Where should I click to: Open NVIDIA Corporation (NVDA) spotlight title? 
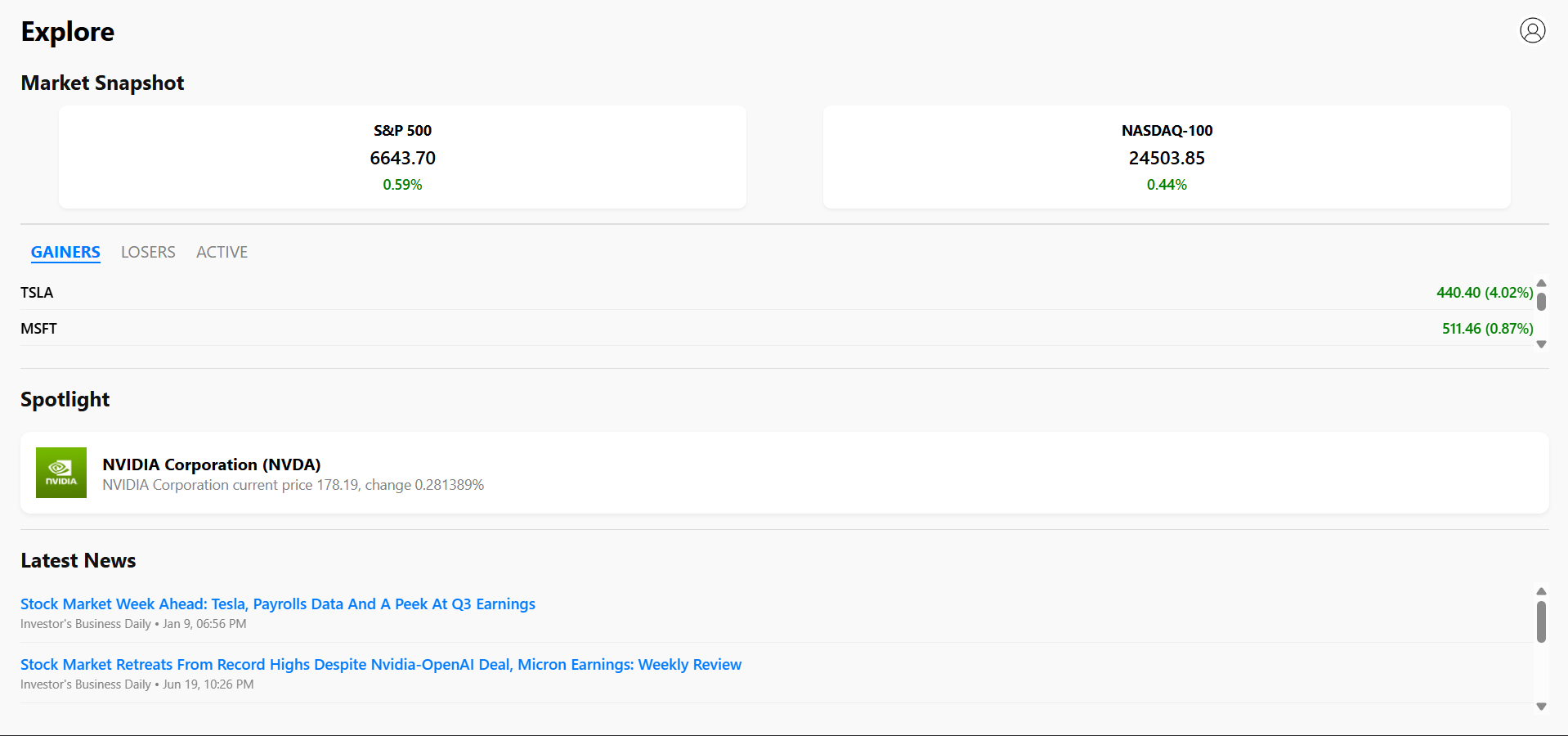pyautogui.click(x=211, y=464)
